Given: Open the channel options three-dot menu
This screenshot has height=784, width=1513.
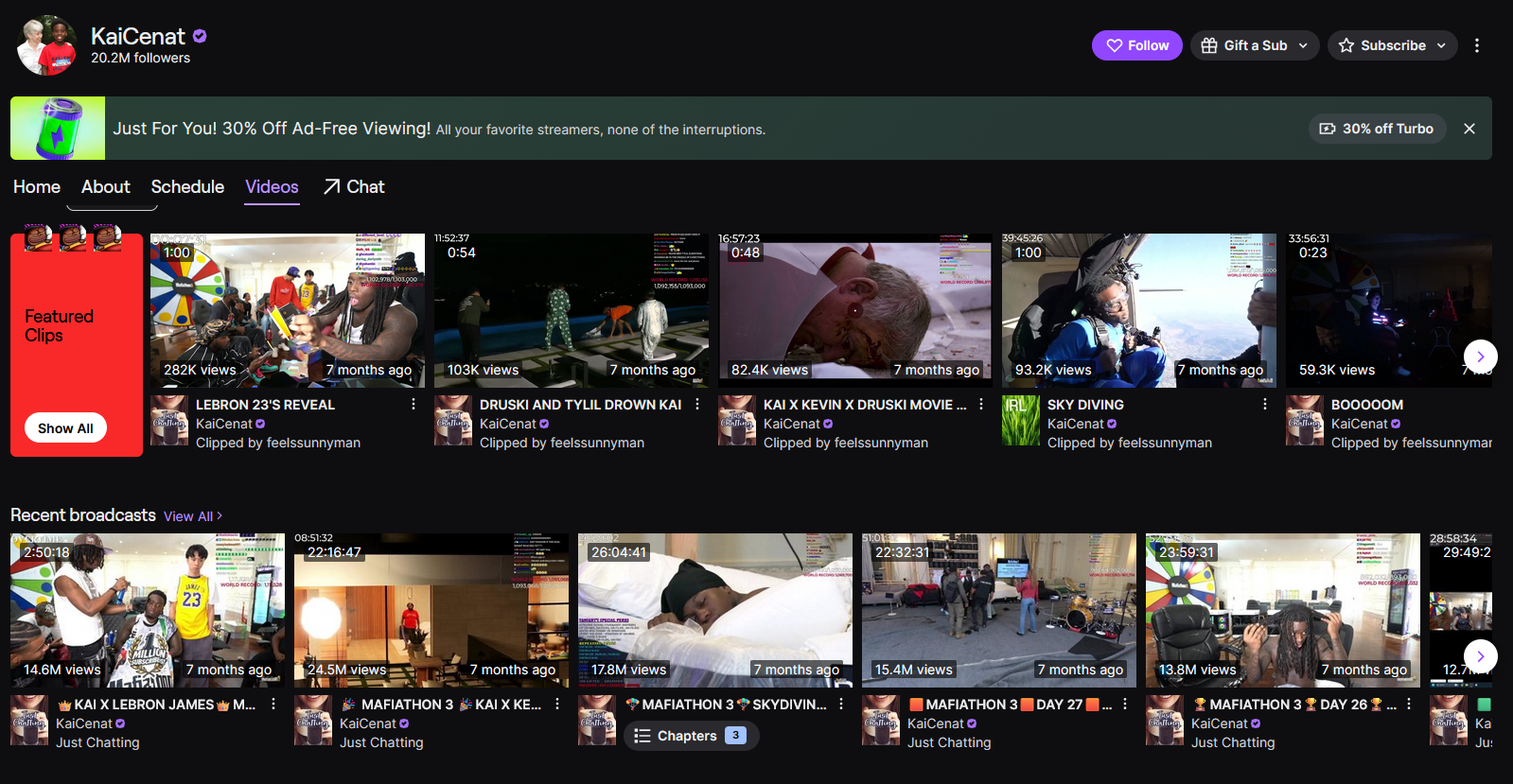Looking at the screenshot, I should pyautogui.click(x=1476, y=45).
